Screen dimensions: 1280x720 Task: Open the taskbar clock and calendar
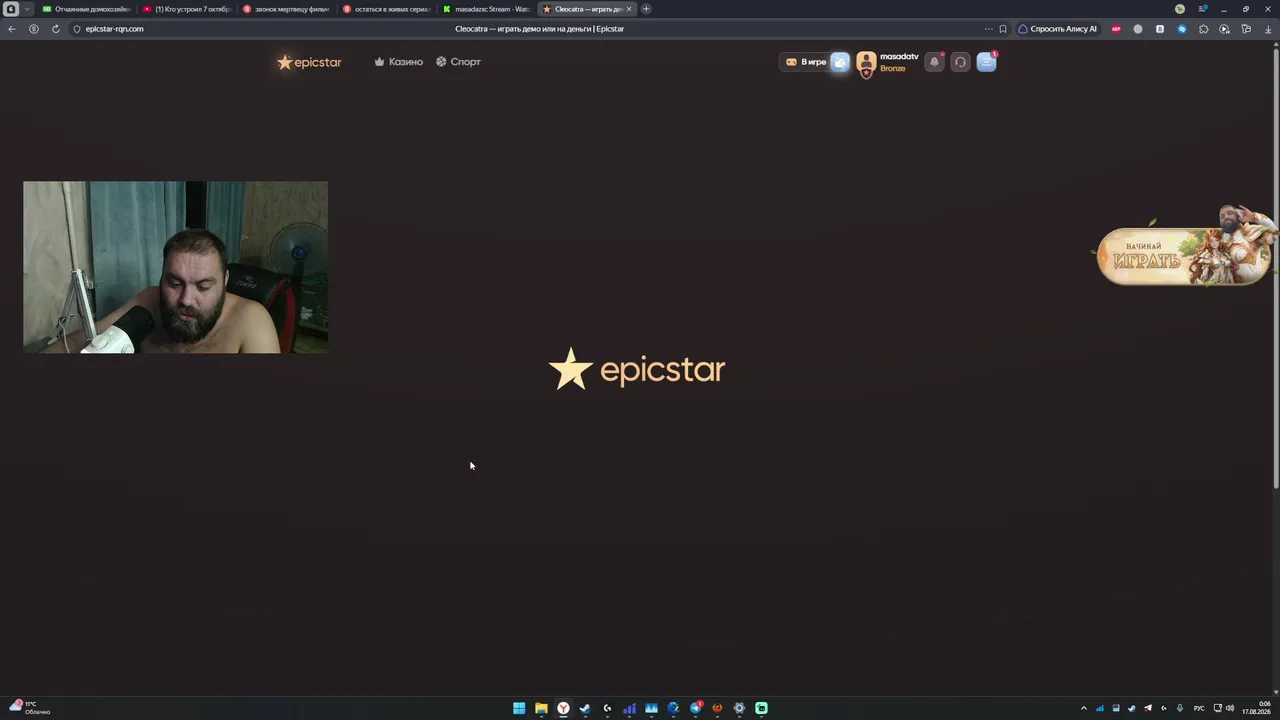tap(1256, 708)
